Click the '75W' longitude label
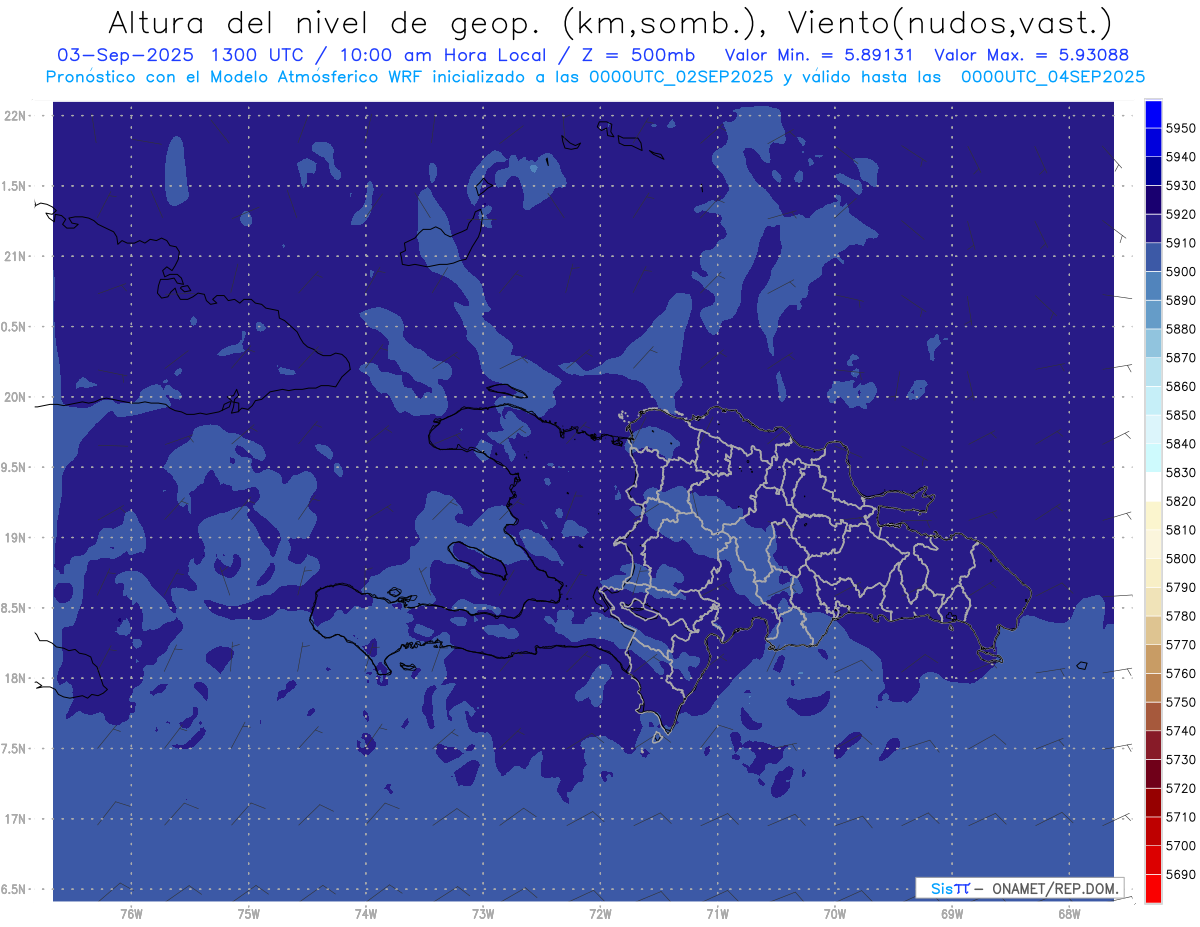This screenshot has height=927, width=1200. [x=249, y=913]
